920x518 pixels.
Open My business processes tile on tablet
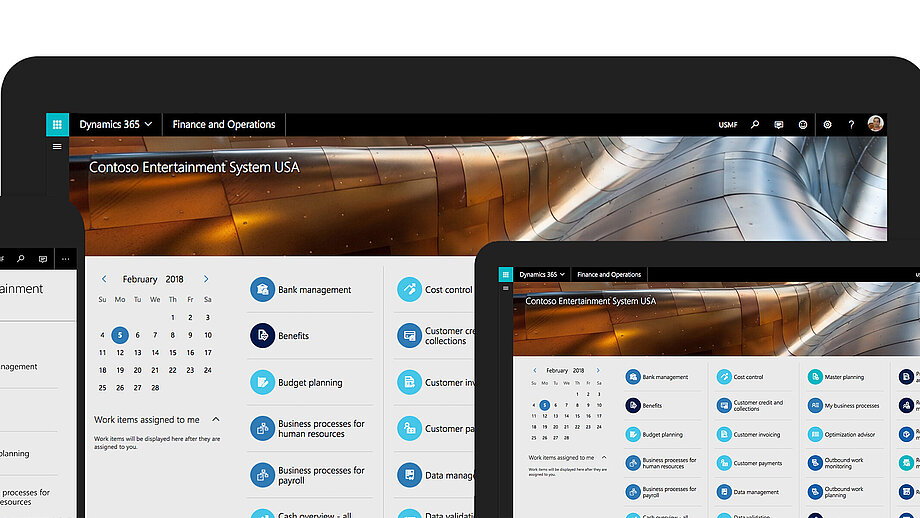[844, 405]
